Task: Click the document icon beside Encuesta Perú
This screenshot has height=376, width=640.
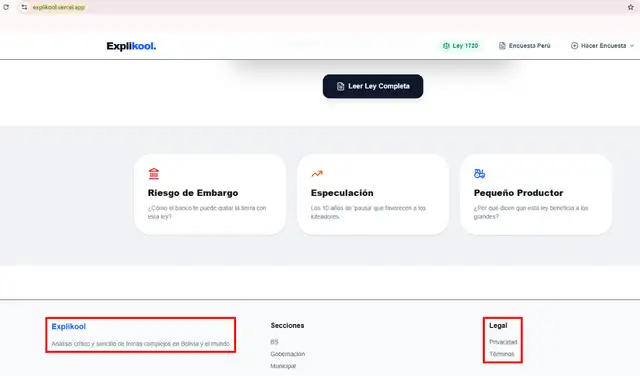Action: pos(502,46)
